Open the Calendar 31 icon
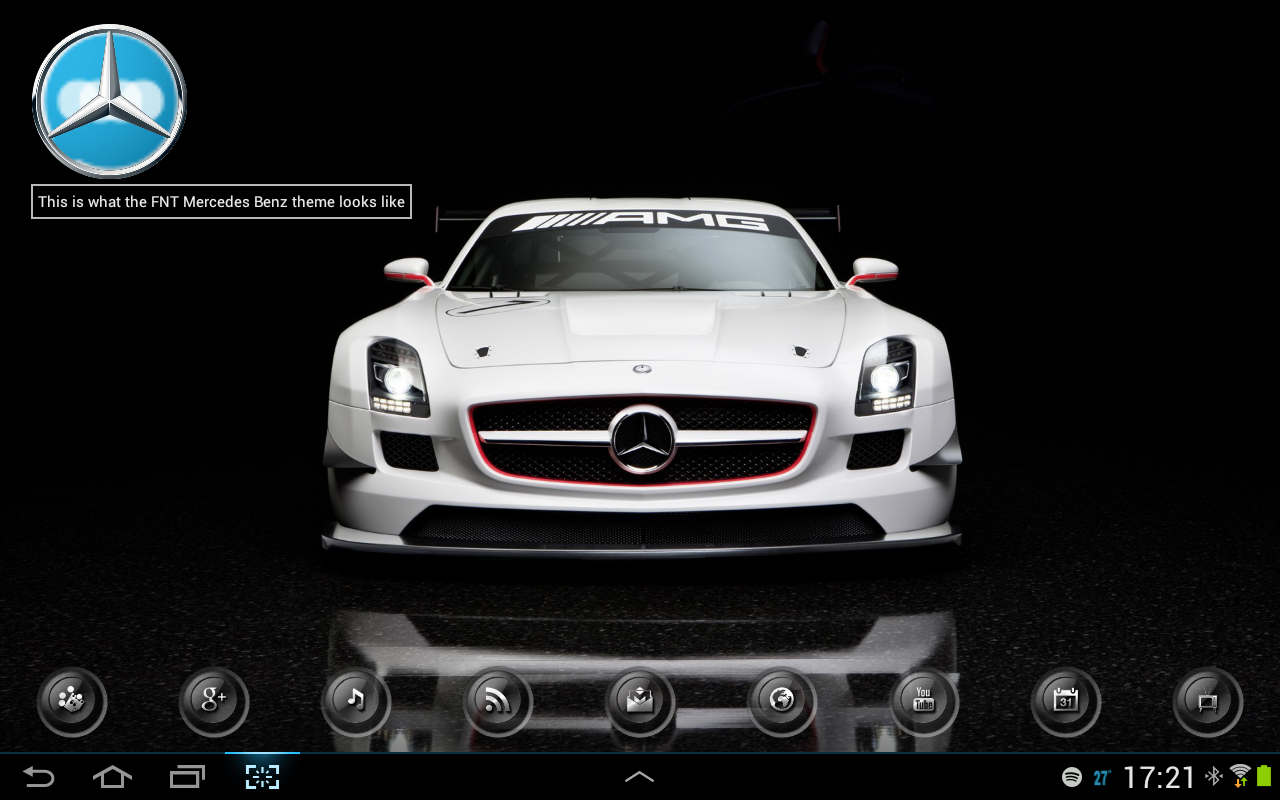 (x=1066, y=701)
